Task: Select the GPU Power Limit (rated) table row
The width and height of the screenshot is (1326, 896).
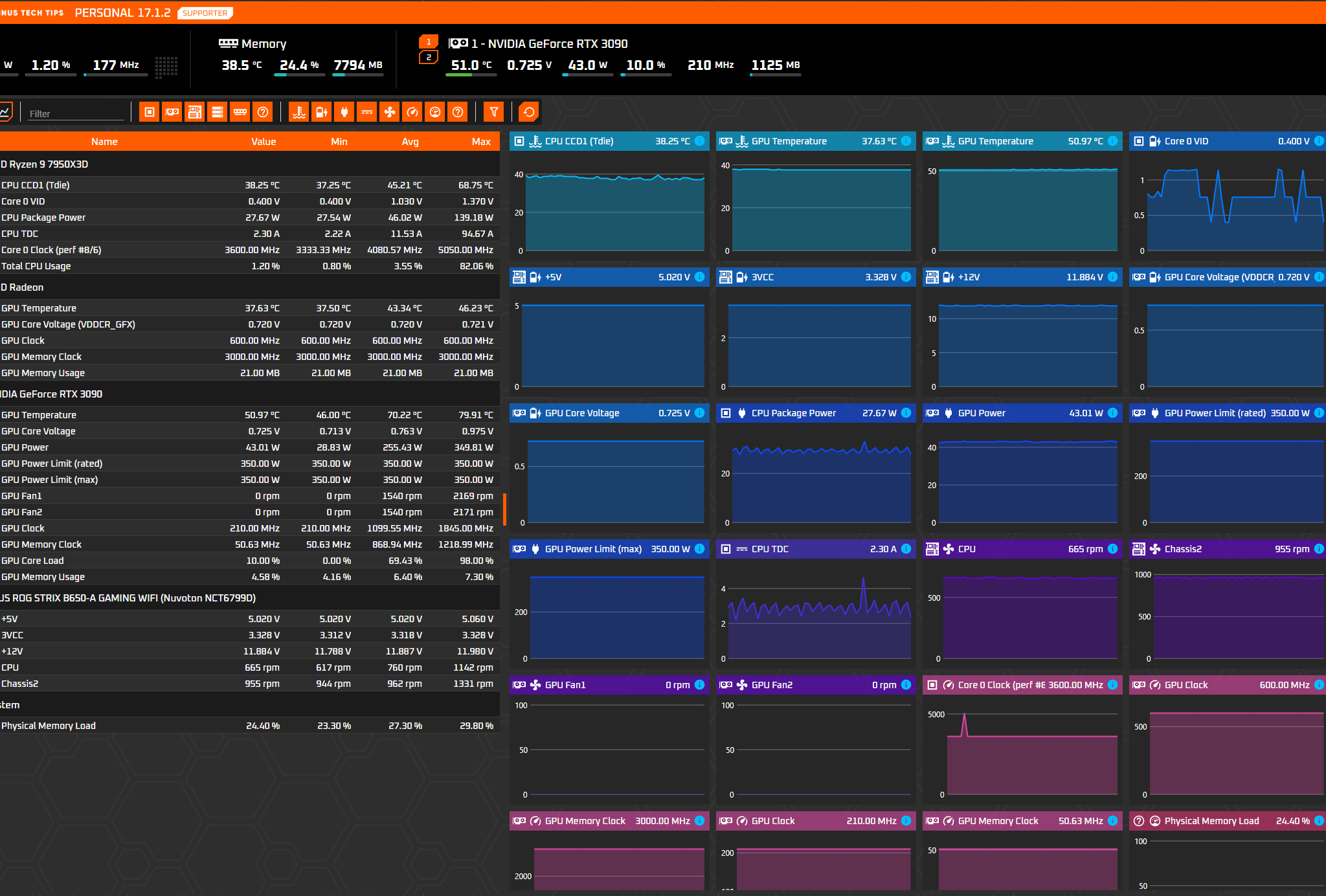Action: click(250, 464)
